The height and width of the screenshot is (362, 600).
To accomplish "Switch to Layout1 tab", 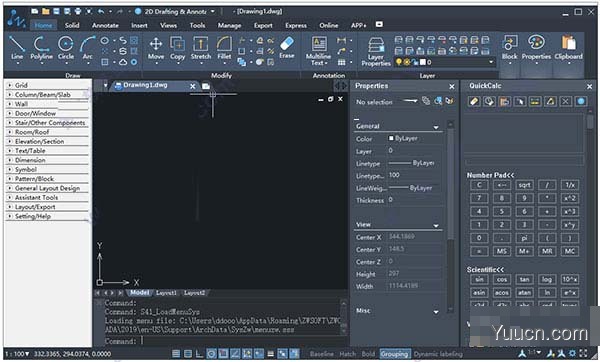I will point(166,293).
